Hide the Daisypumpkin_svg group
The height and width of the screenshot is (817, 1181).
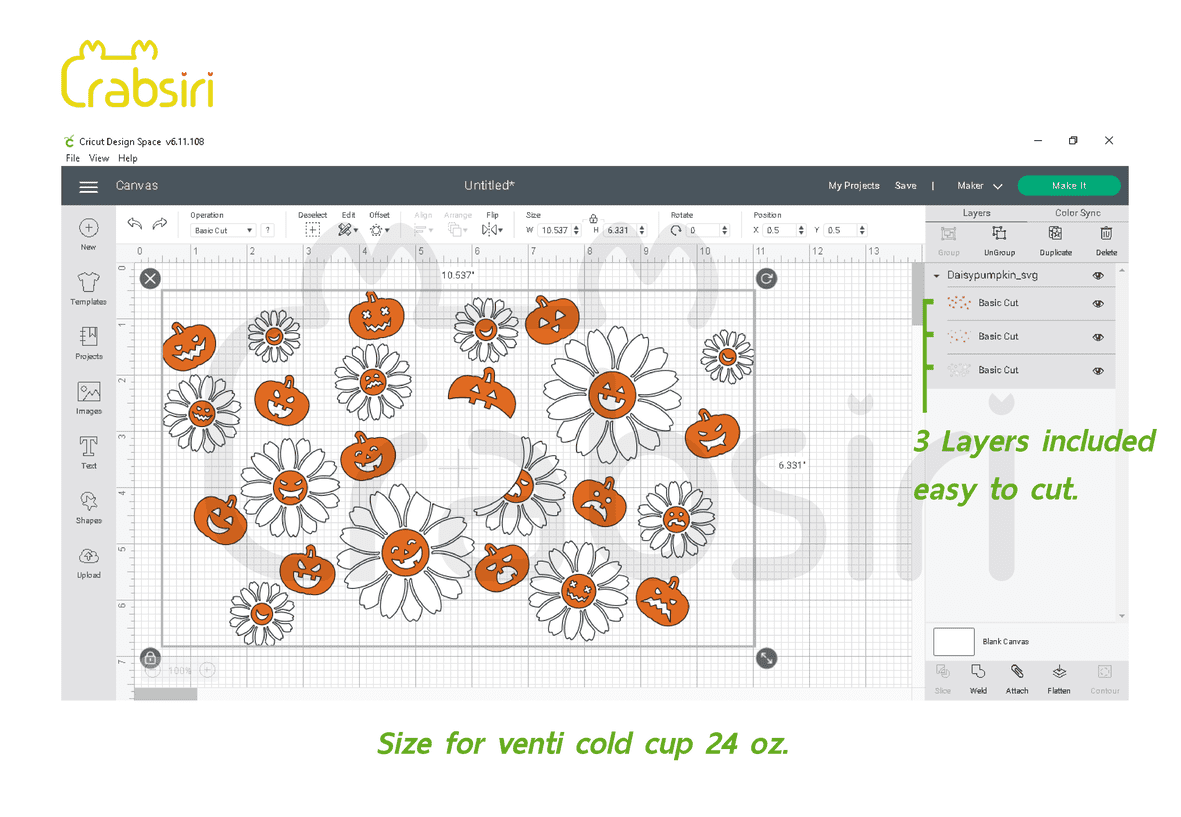point(1098,275)
